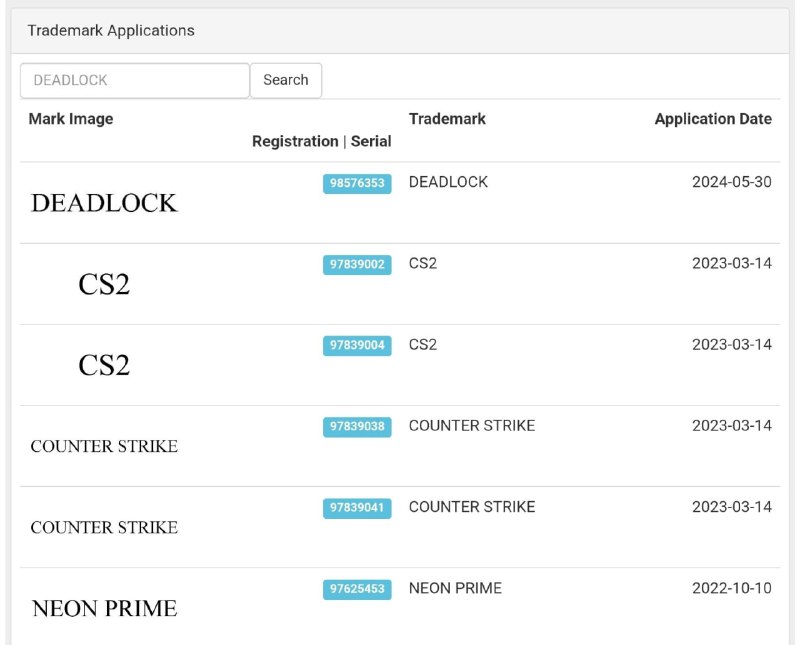Select serial number badge 97839004

pos(357,345)
